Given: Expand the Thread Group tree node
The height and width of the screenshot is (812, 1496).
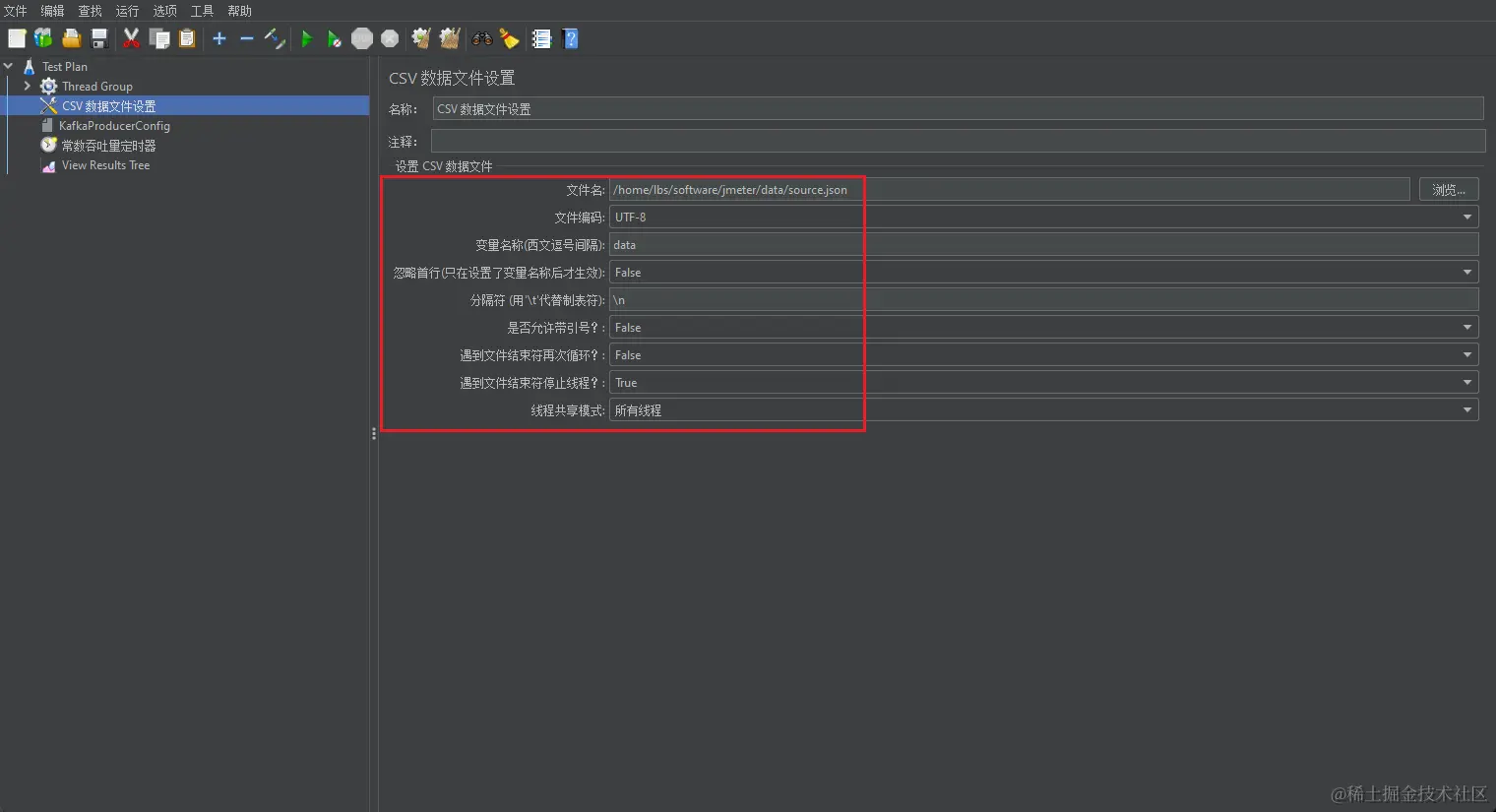Looking at the screenshot, I should (x=28, y=86).
